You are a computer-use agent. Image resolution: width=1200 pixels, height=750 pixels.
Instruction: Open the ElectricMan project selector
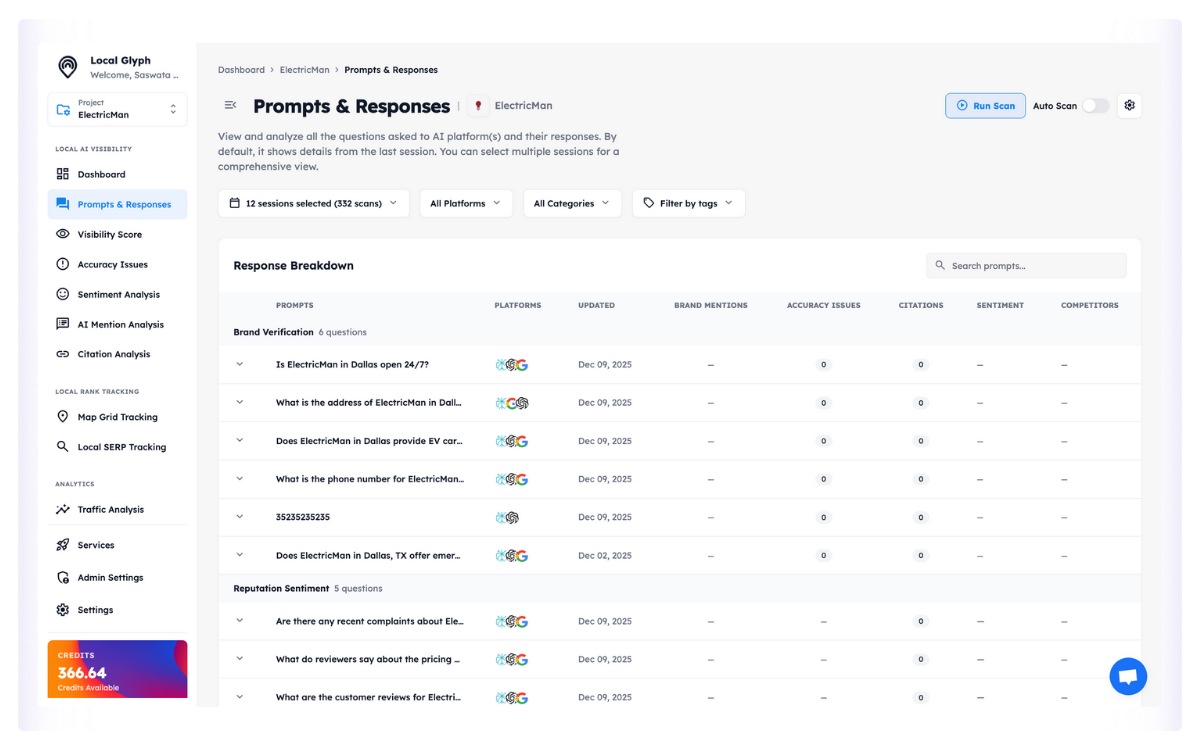(117, 109)
